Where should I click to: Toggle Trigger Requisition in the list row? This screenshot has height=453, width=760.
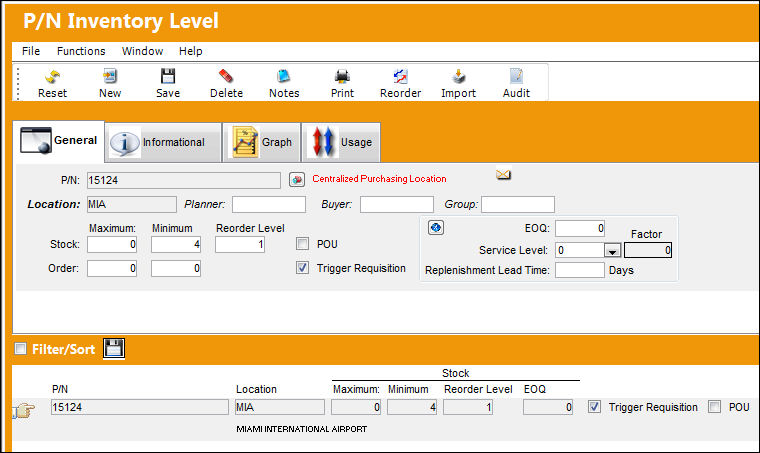point(594,406)
